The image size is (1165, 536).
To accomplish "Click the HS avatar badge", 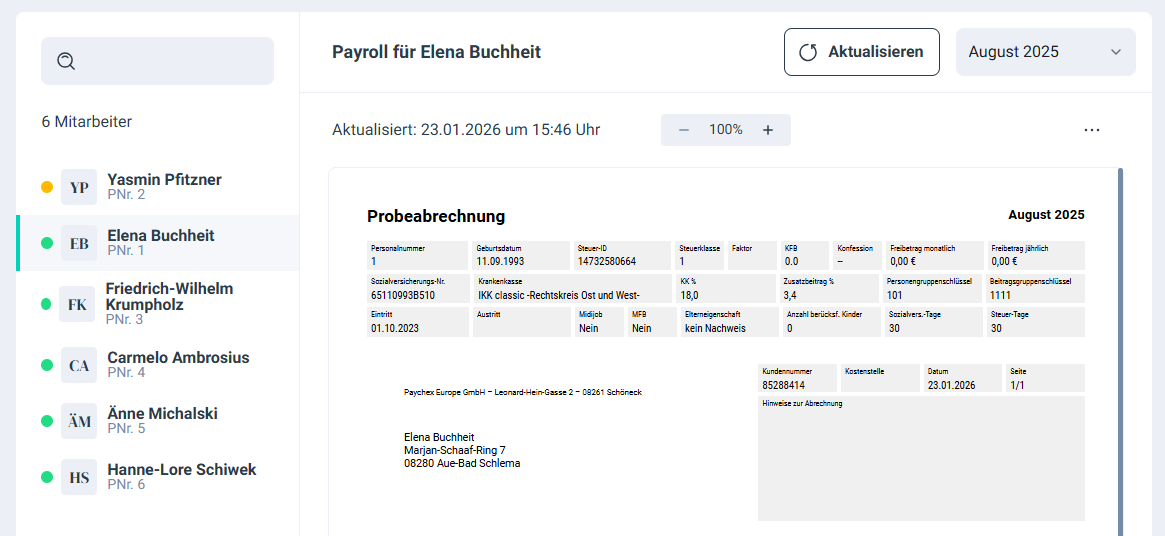I will (79, 477).
